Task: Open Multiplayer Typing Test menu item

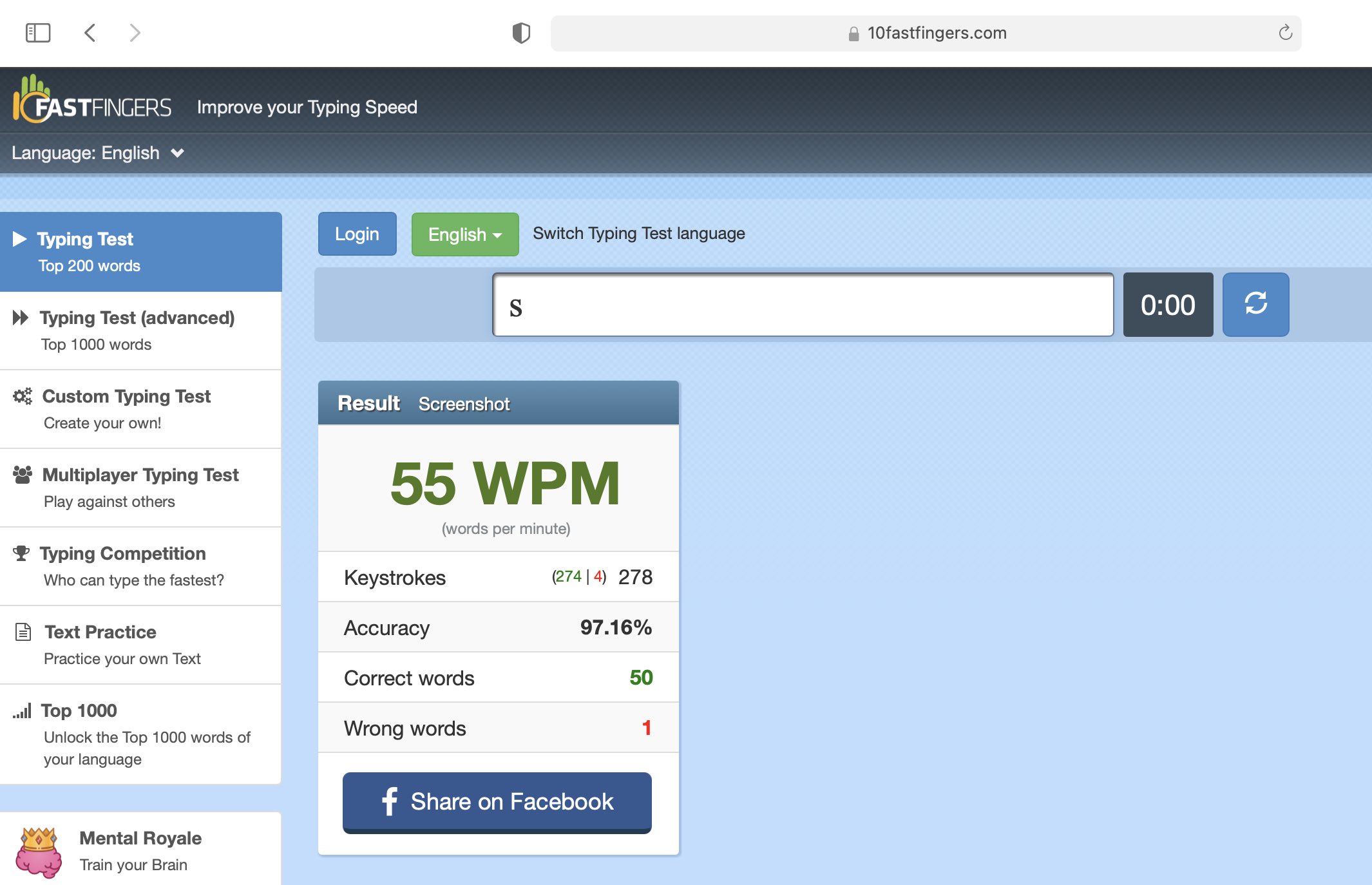Action: tap(140, 488)
